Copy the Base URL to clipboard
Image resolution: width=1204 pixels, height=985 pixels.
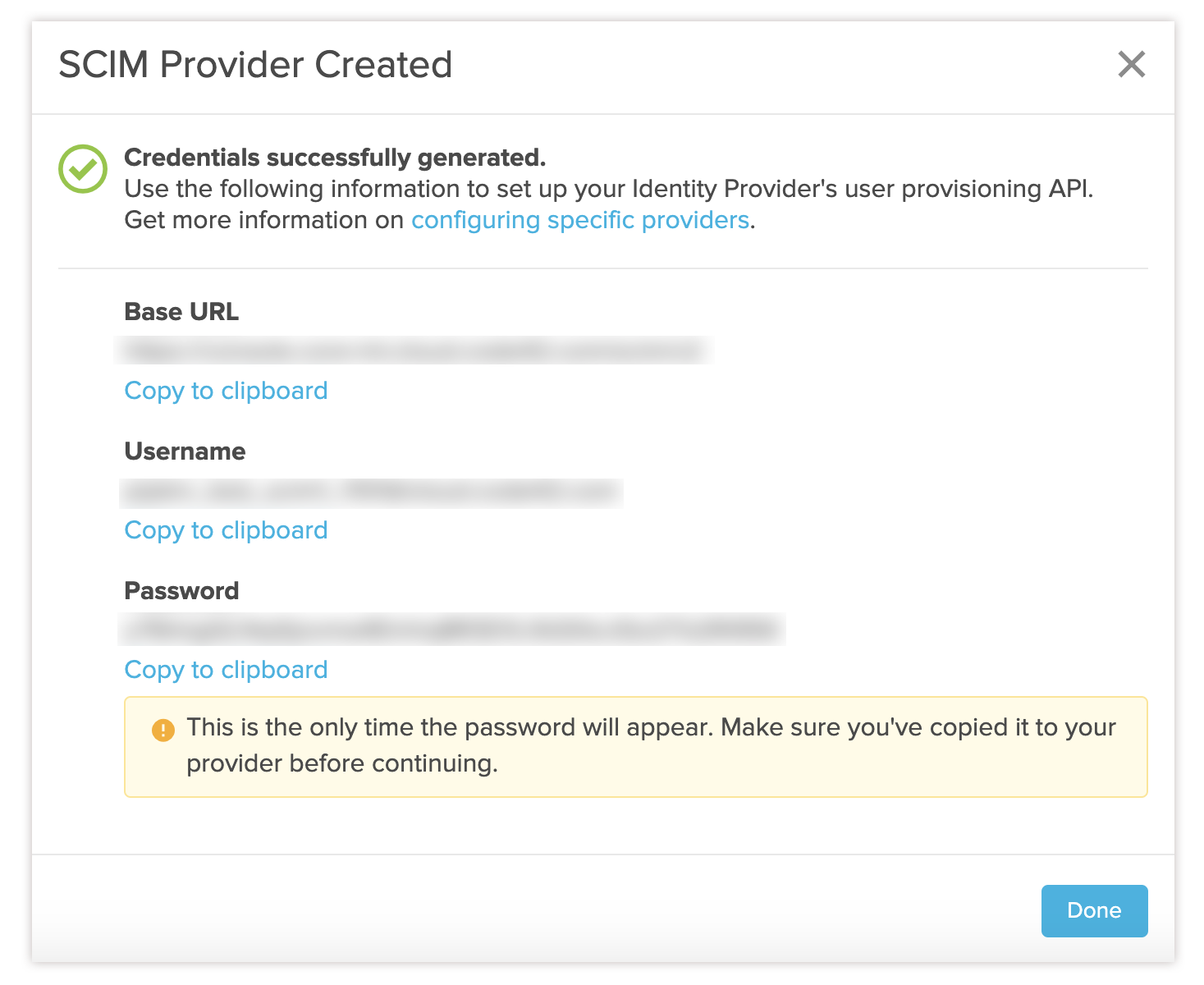(x=225, y=391)
